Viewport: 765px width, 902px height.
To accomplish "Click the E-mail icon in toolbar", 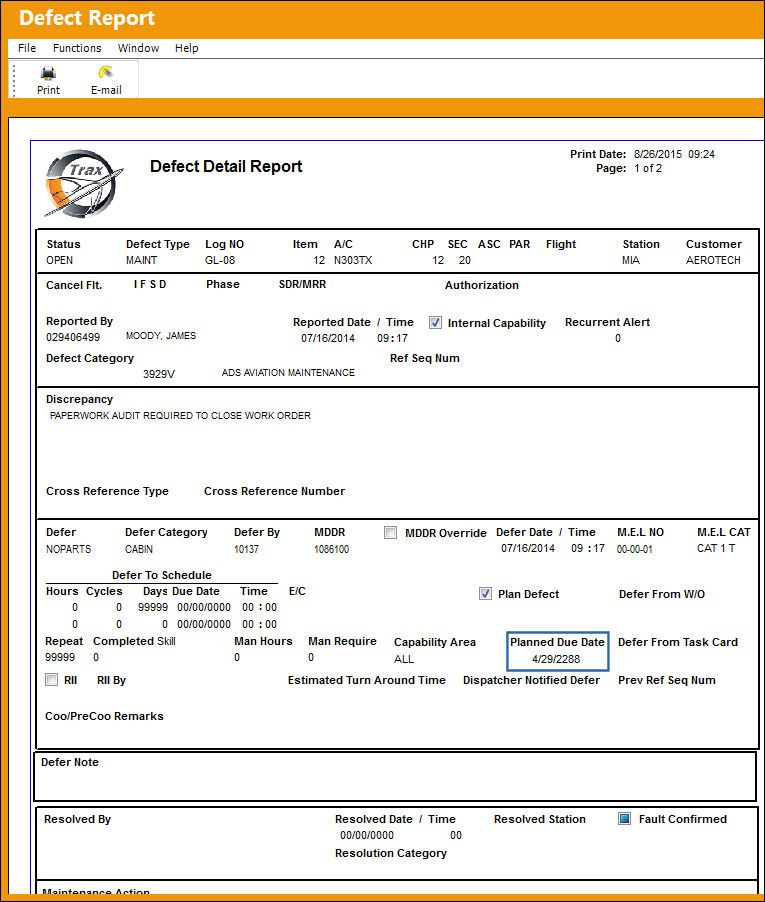I will tap(105, 72).
